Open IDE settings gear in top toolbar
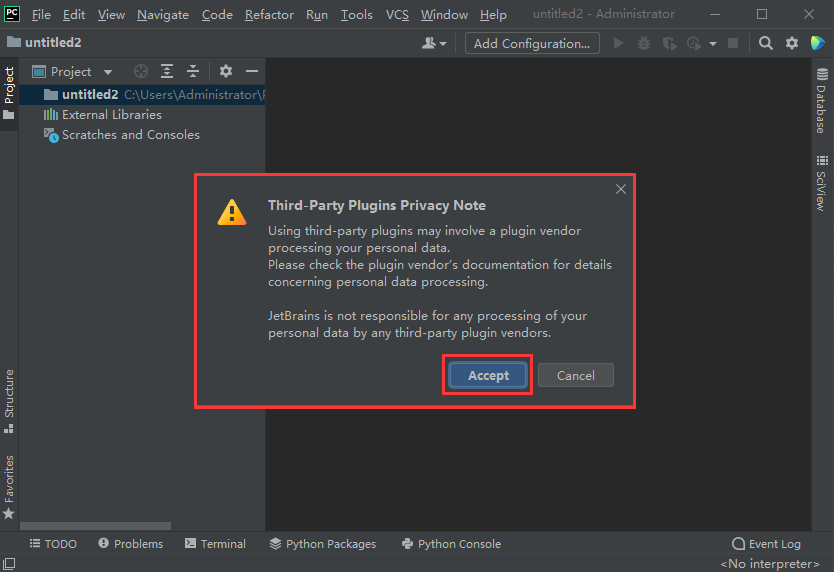The width and height of the screenshot is (834, 572). click(x=792, y=43)
